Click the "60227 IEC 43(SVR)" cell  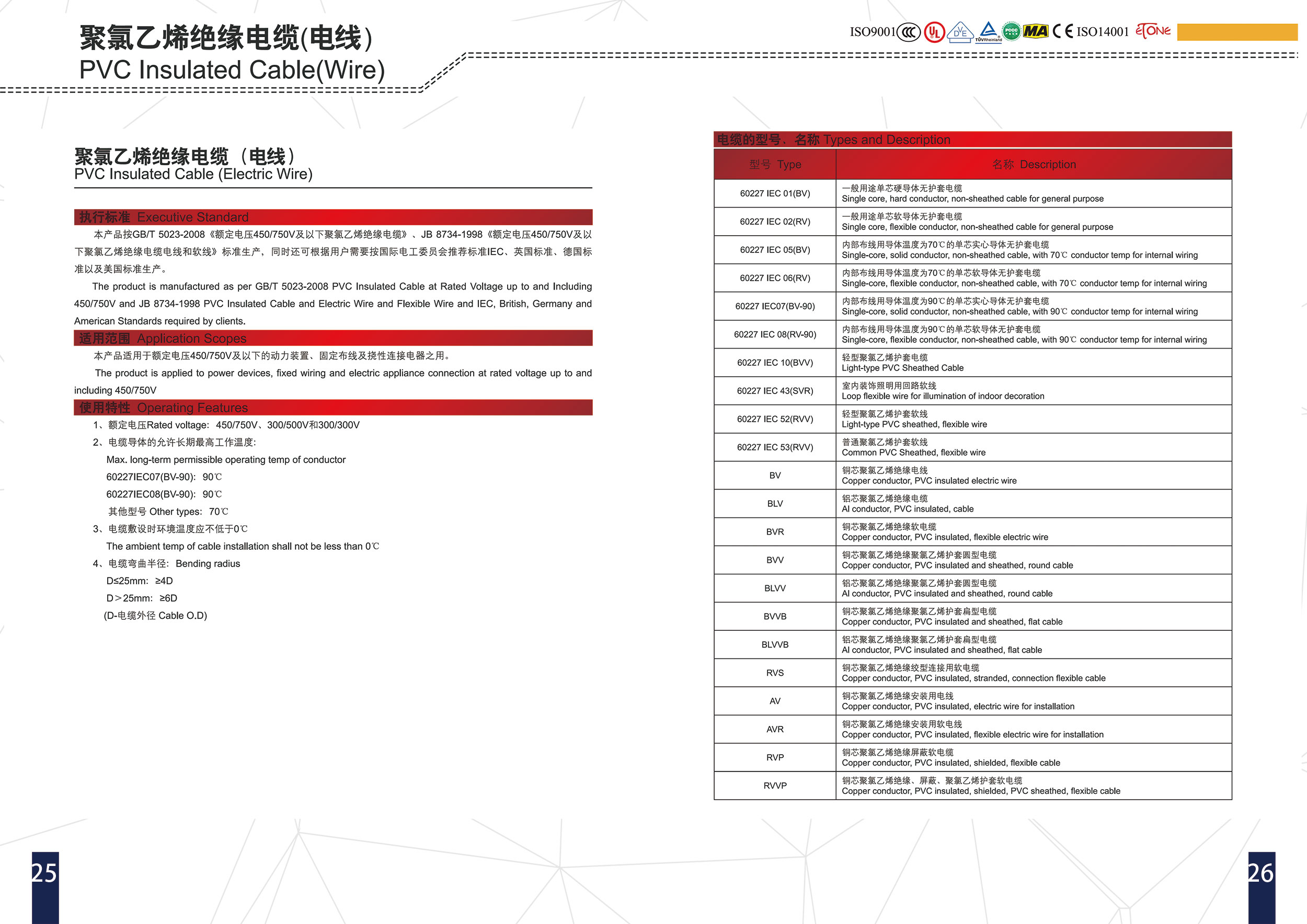click(x=775, y=391)
